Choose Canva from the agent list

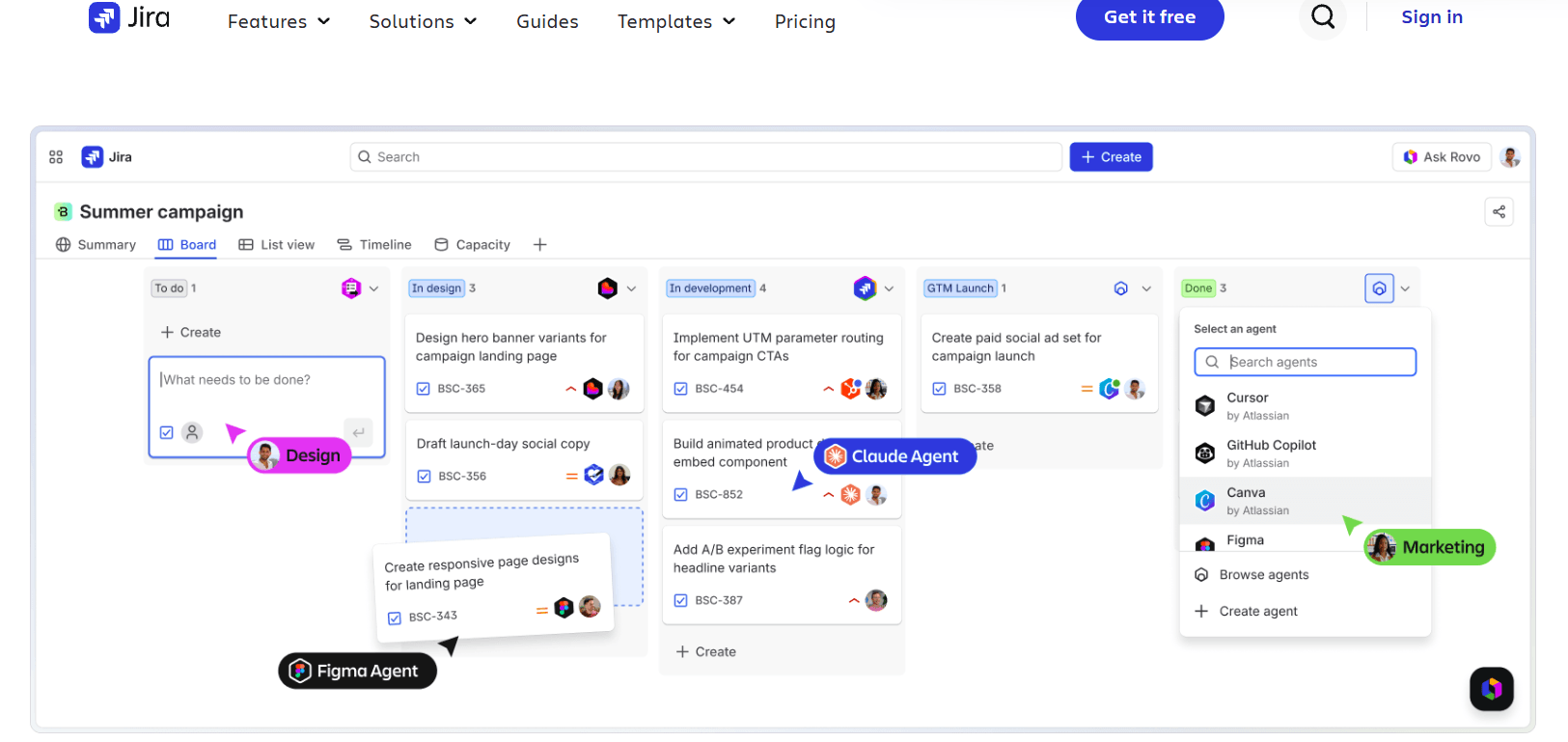pos(1305,501)
